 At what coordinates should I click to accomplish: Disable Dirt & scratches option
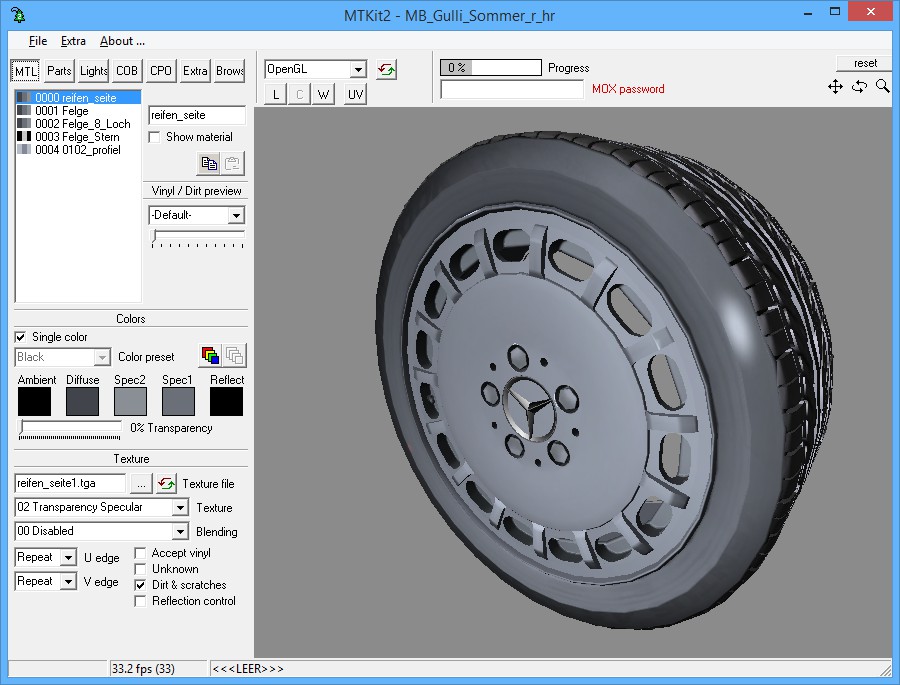[141, 585]
